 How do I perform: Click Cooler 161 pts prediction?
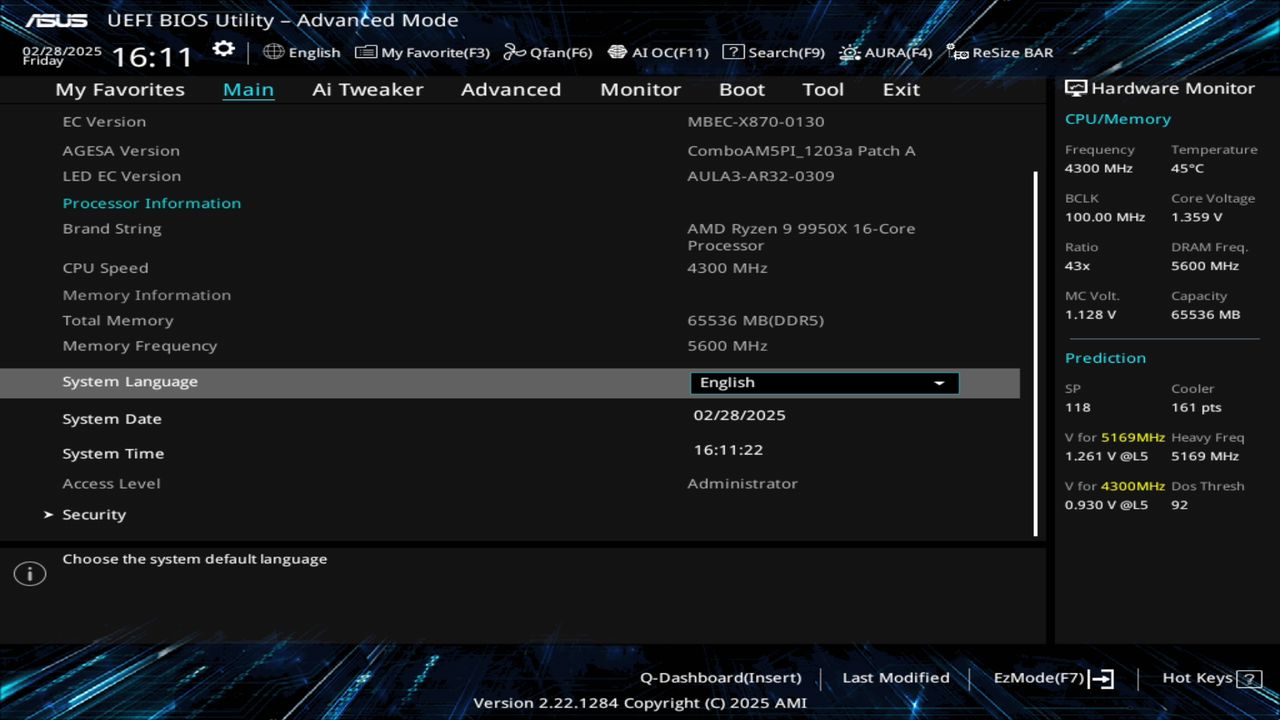tap(1196, 408)
